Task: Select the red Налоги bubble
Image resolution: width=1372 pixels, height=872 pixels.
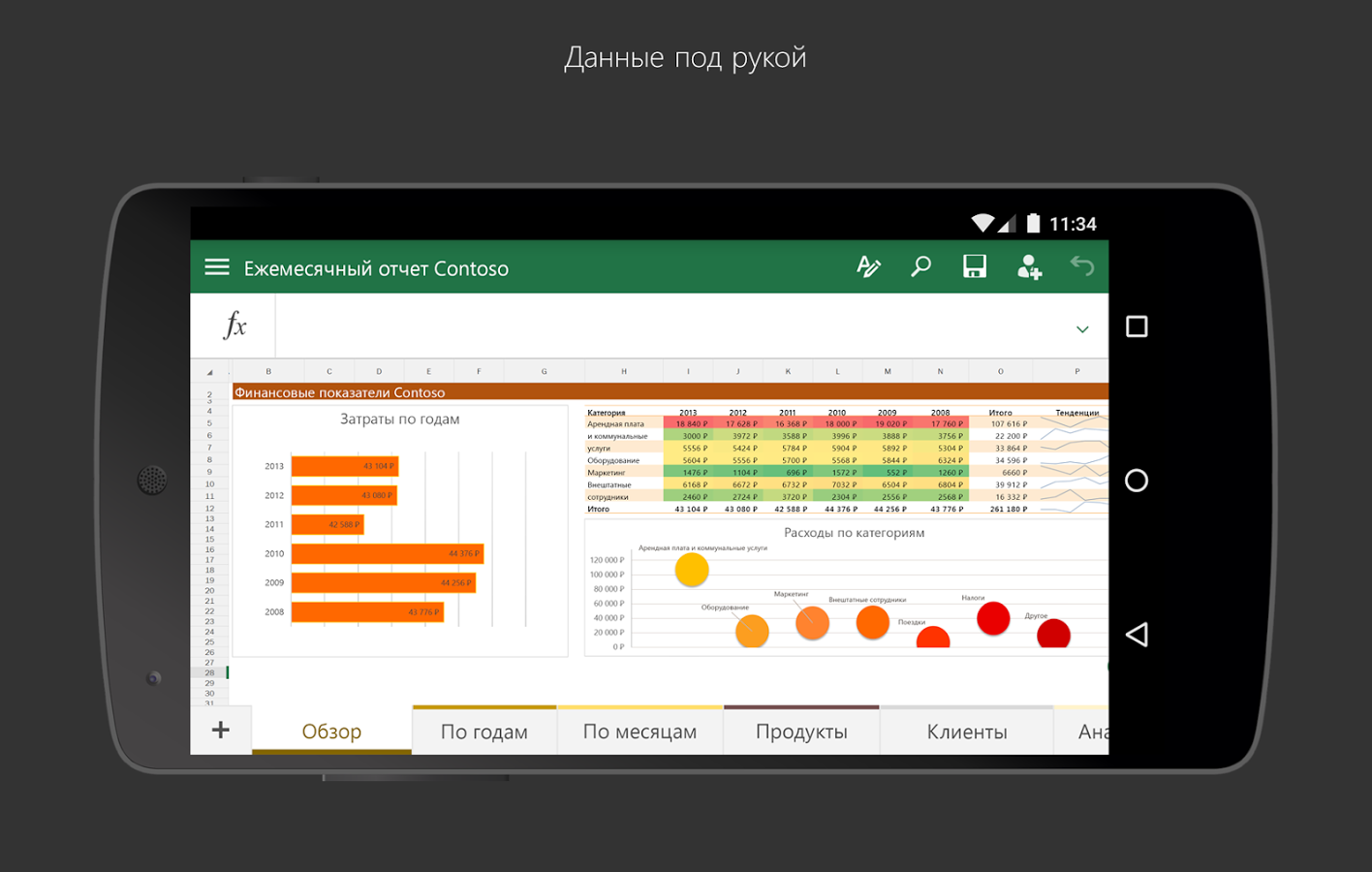Action: coord(993,618)
